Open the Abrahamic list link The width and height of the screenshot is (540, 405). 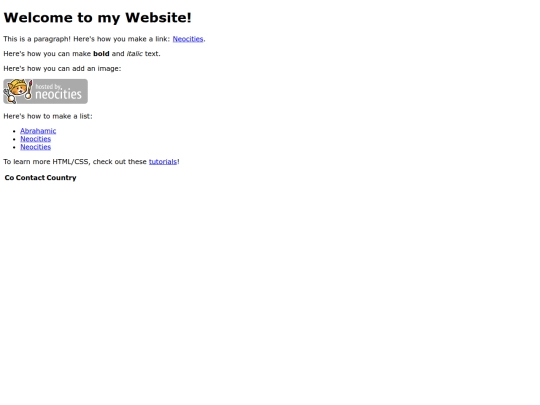[x=38, y=131]
